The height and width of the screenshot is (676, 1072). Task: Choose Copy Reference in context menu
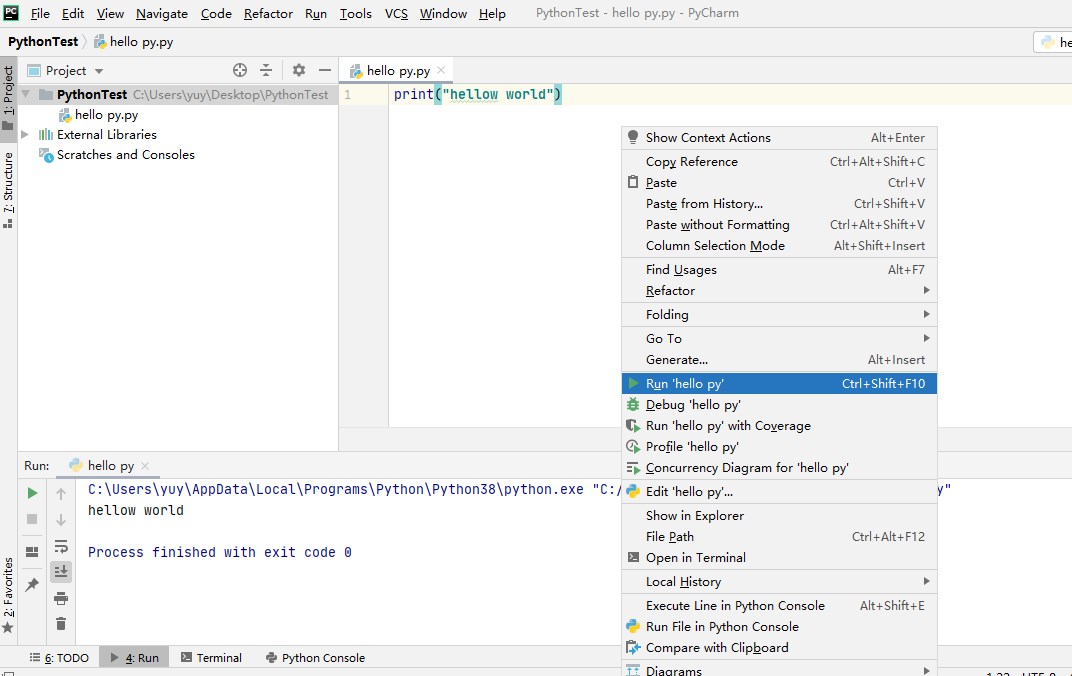tap(779, 161)
